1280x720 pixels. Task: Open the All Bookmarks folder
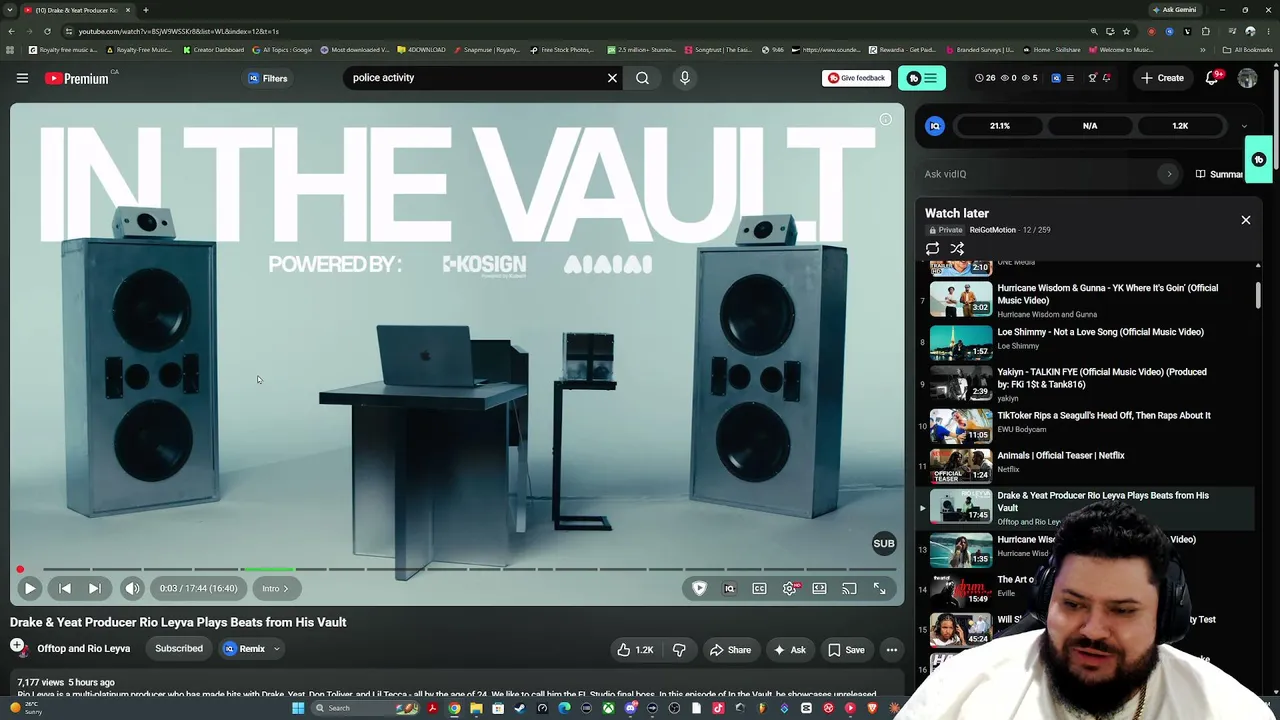point(1247,50)
